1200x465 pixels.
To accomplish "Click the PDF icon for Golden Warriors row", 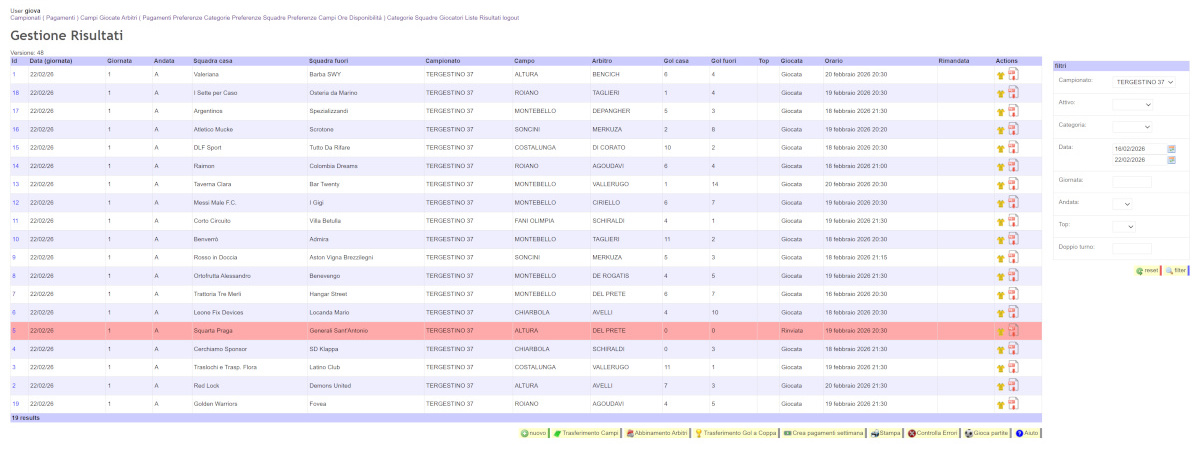I will [1012, 404].
